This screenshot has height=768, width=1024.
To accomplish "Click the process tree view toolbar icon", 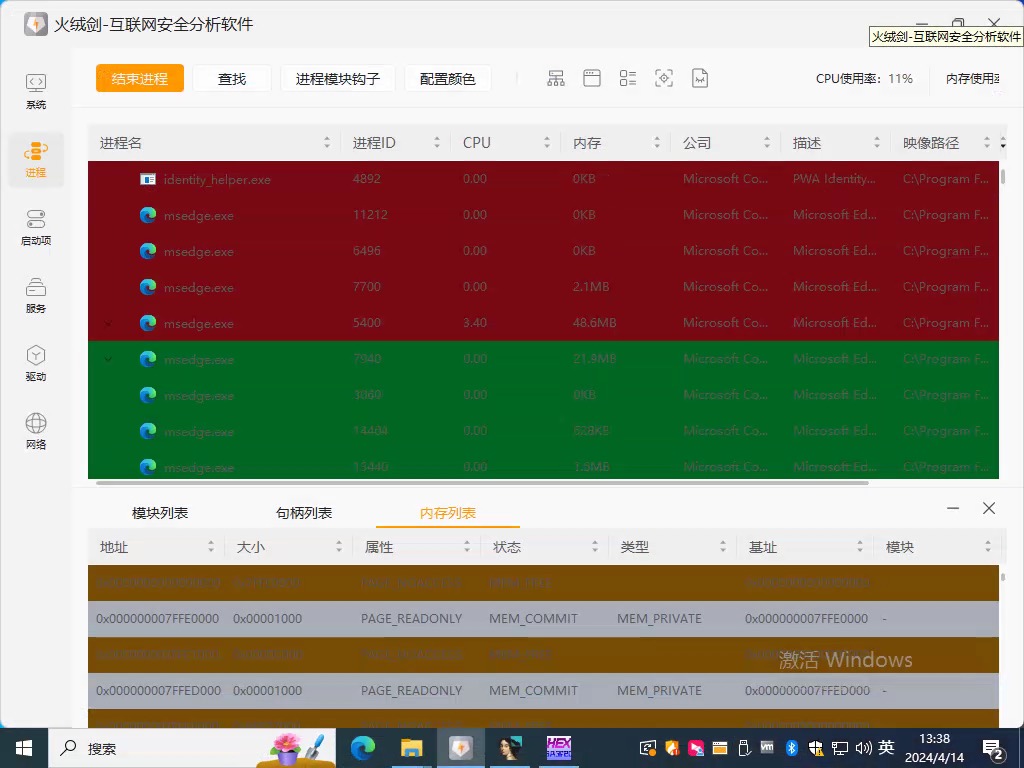I will point(556,78).
